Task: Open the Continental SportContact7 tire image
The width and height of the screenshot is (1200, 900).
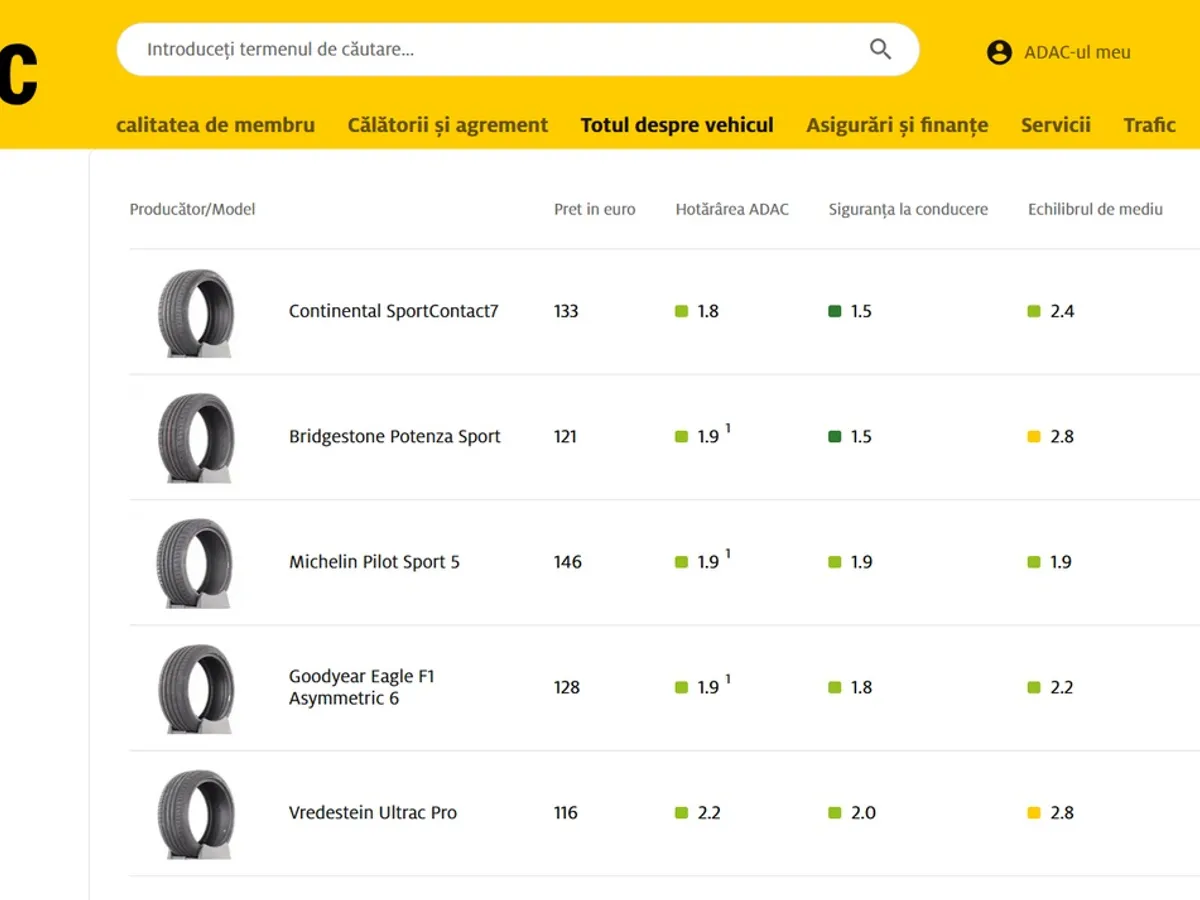Action: pyautogui.click(x=196, y=312)
